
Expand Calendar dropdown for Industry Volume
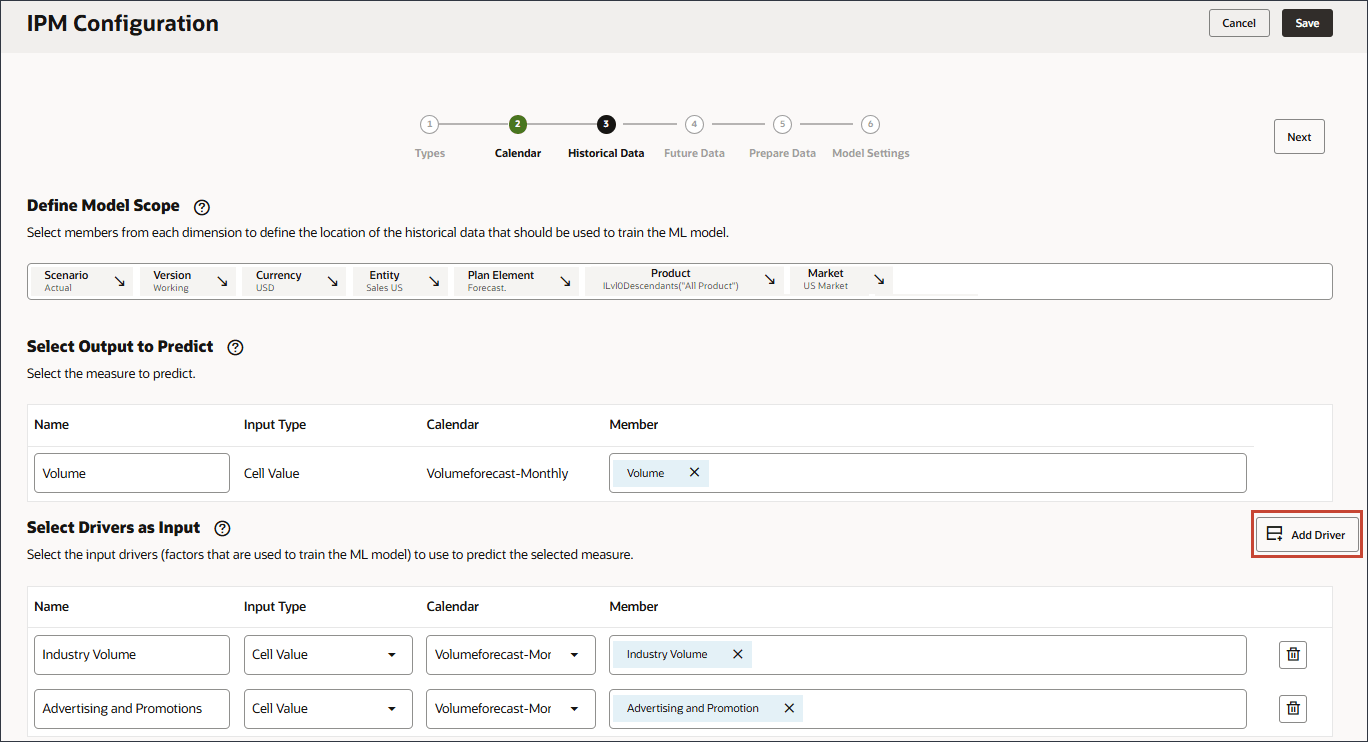(574, 655)
